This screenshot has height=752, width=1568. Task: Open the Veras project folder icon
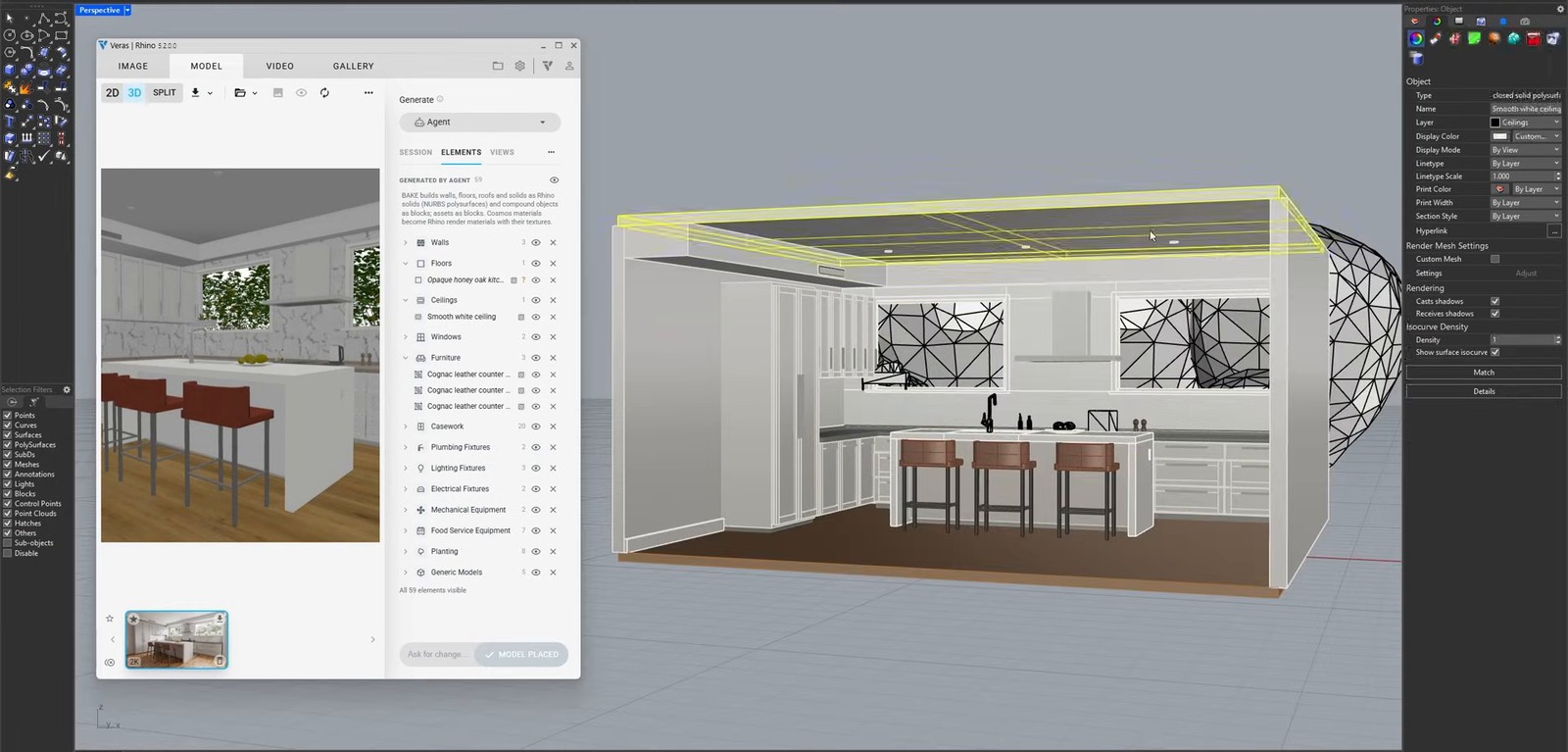[x=498, y=66]
